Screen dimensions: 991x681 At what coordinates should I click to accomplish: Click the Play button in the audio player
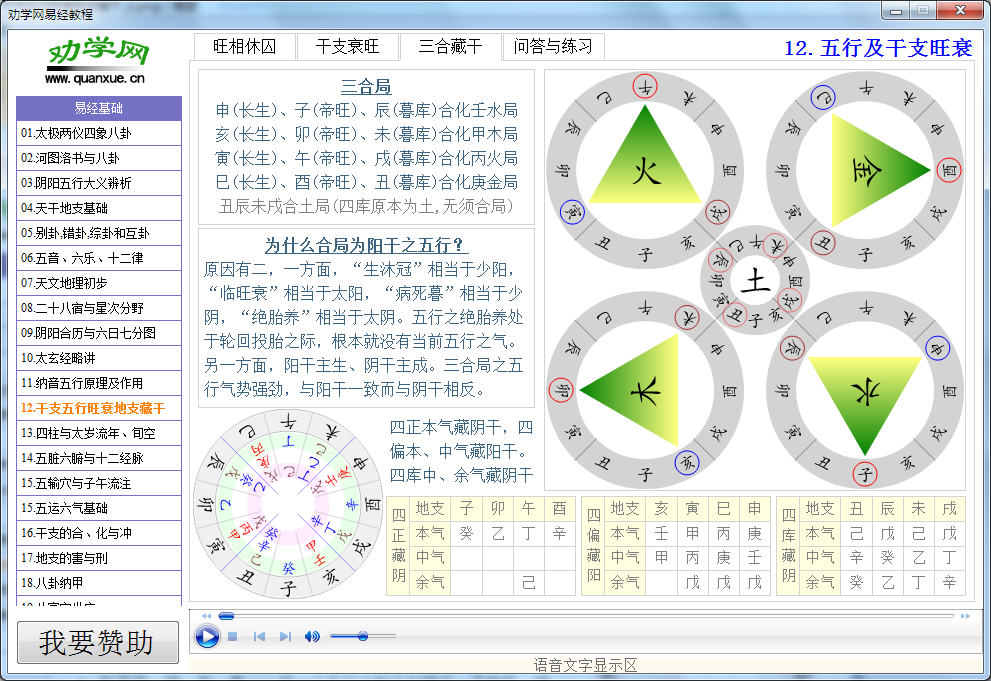pyautogui.click(x=207, y=636)
